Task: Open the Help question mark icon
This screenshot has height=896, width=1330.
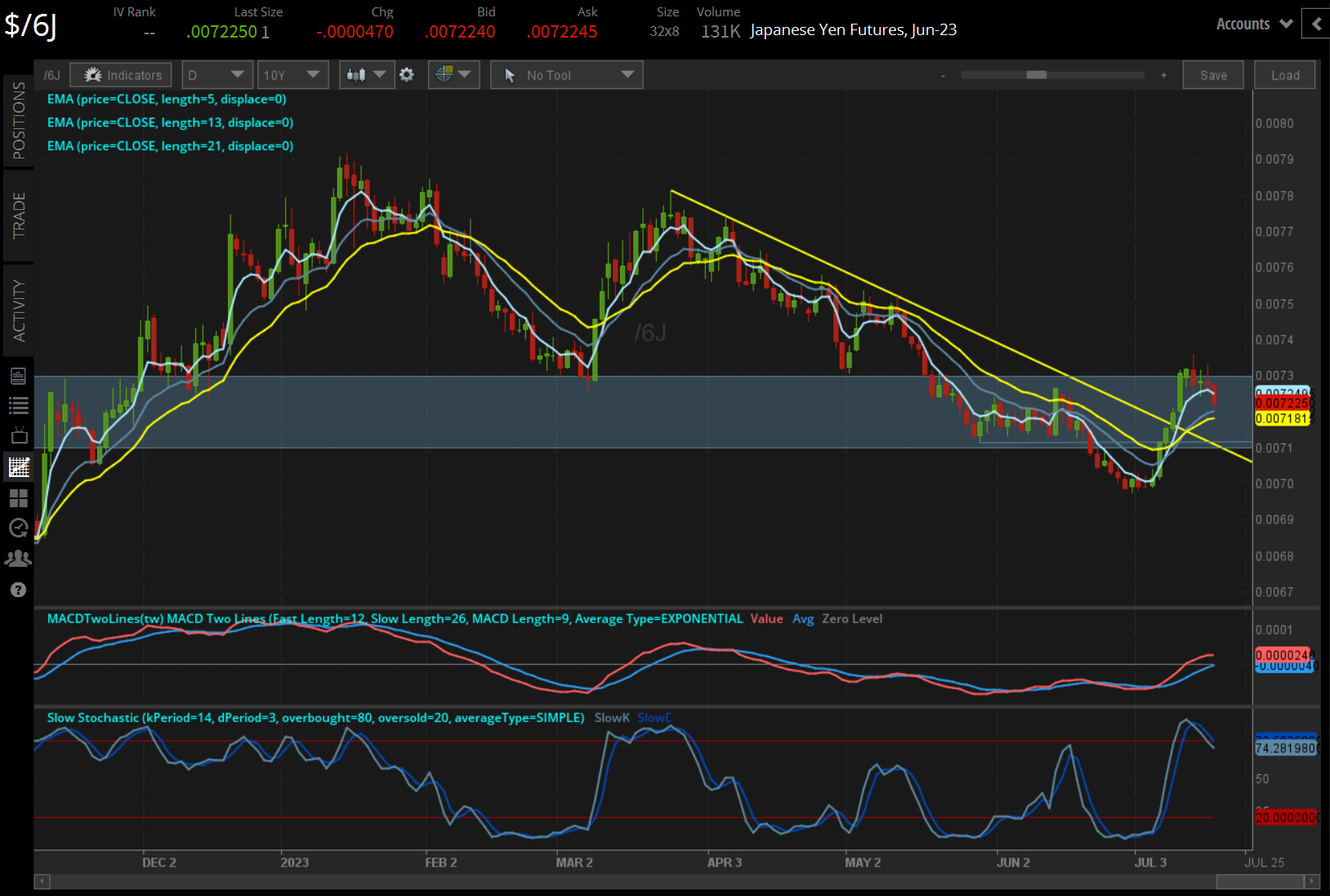Action: [18, 589]
